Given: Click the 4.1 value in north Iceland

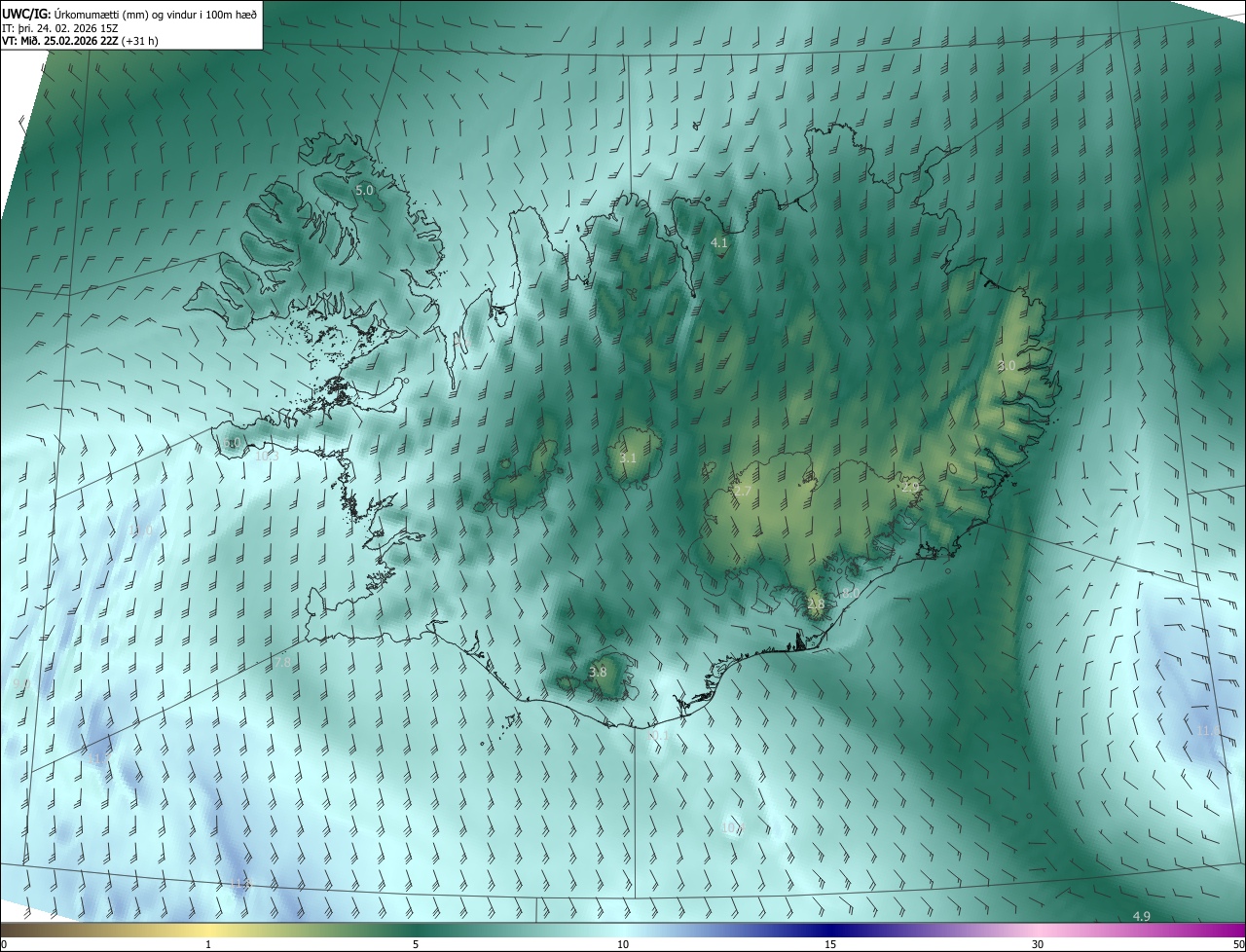Looking at the screenshot, I should [719, 243].
